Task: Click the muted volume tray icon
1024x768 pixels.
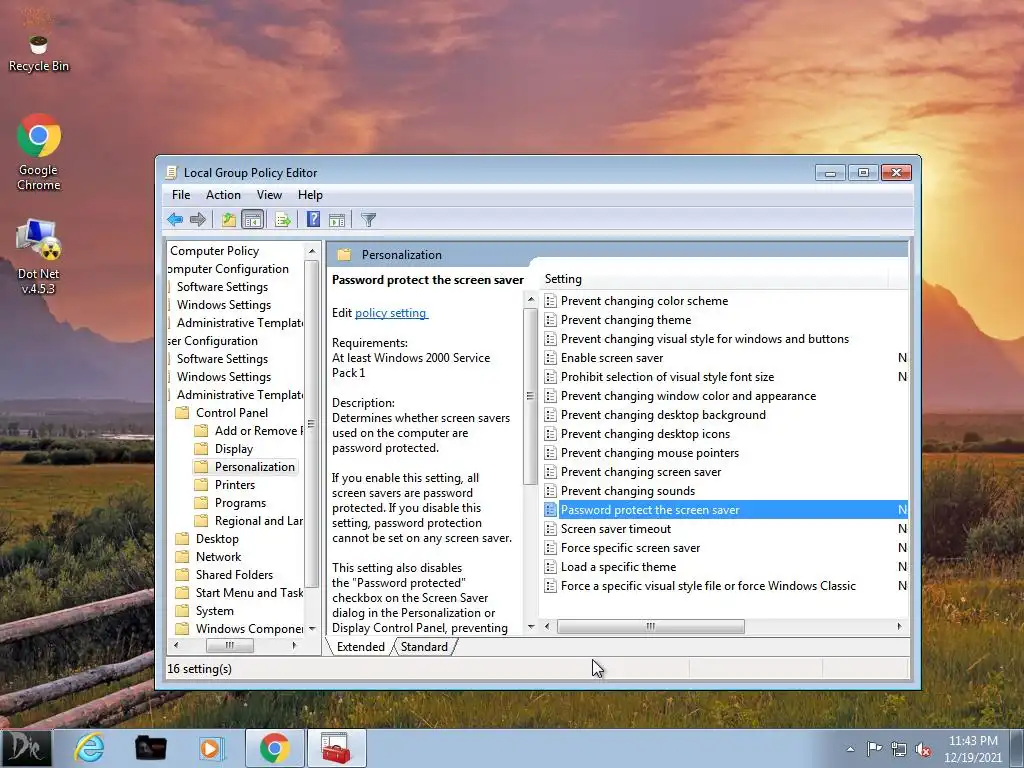Action: click(923, 749)
